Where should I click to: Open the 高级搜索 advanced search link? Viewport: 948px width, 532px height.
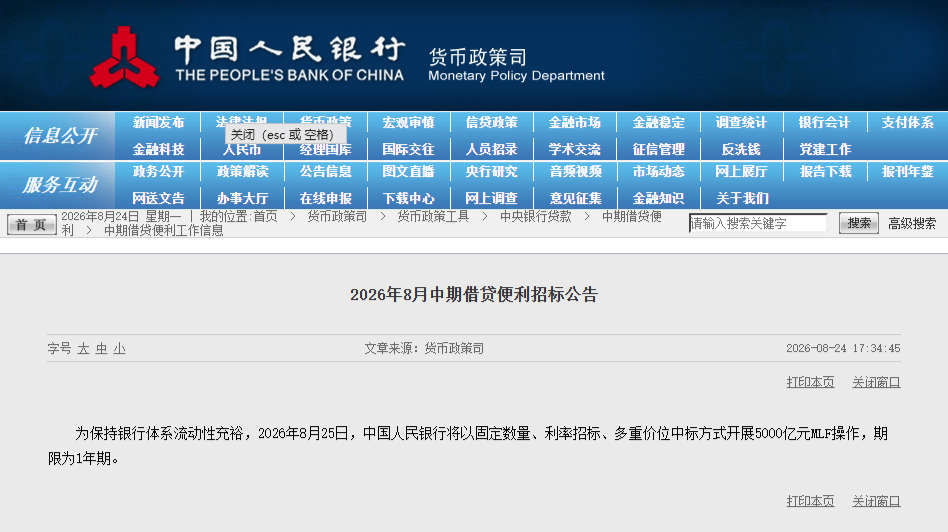point(912,224)
